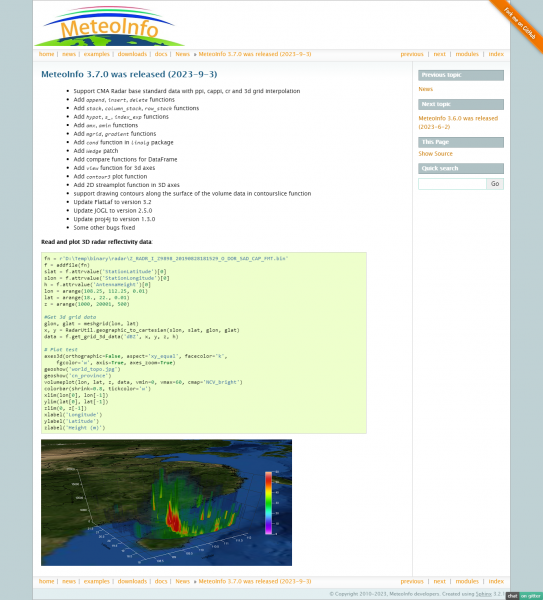The image size is (543, 600).
Task: Click the release title breadcrumb in top bar
Action: pos(255,54)
